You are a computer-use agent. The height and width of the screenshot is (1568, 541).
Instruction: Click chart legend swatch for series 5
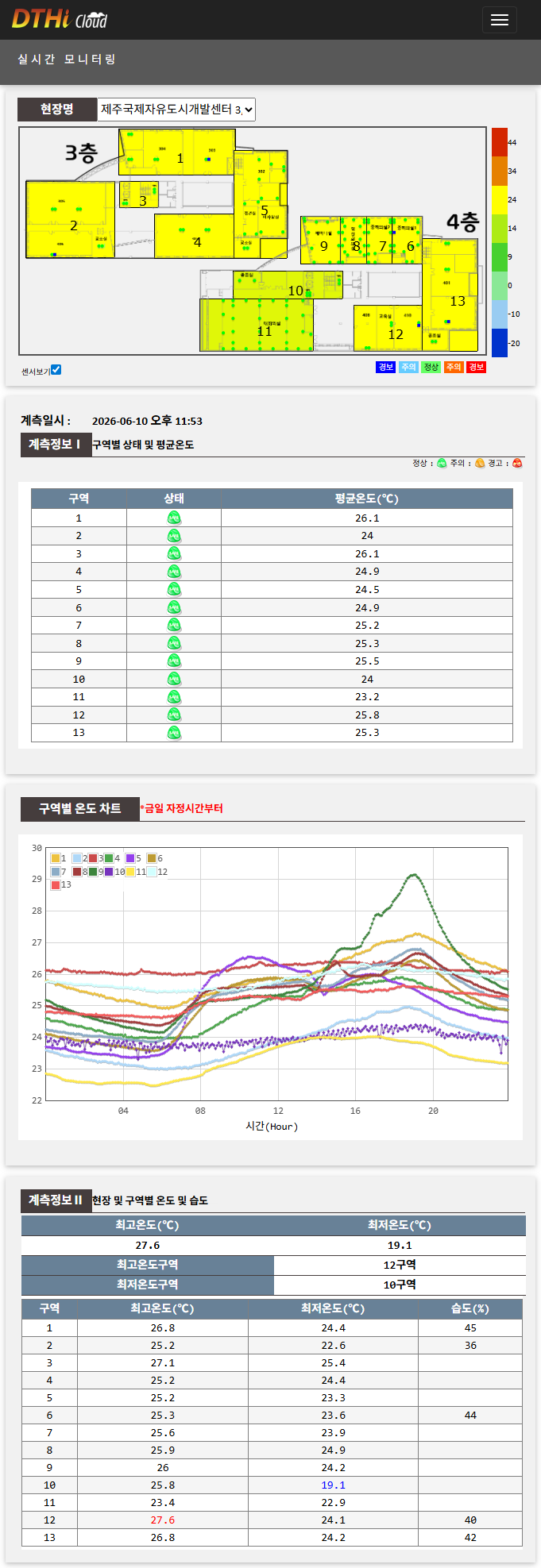(130, 858)
